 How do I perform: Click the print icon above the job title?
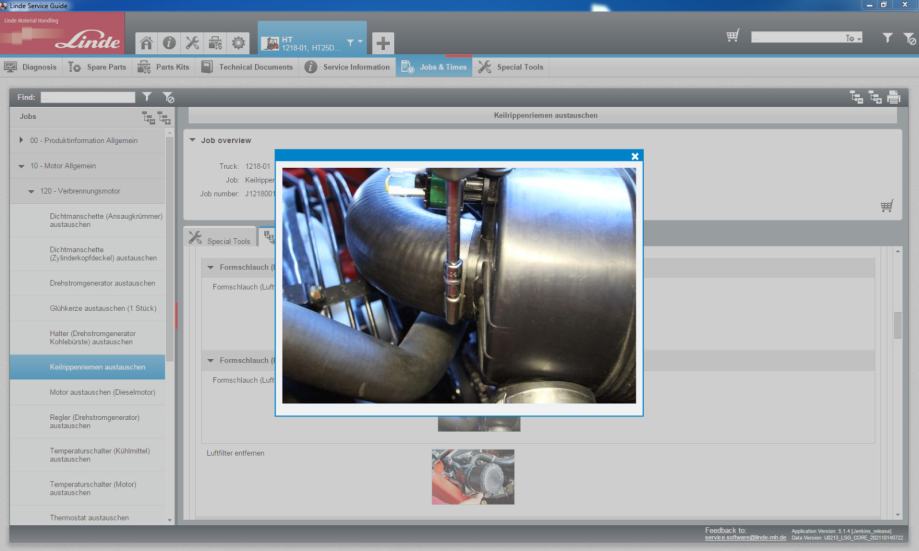pyautogui.click(x=893, y=97)
